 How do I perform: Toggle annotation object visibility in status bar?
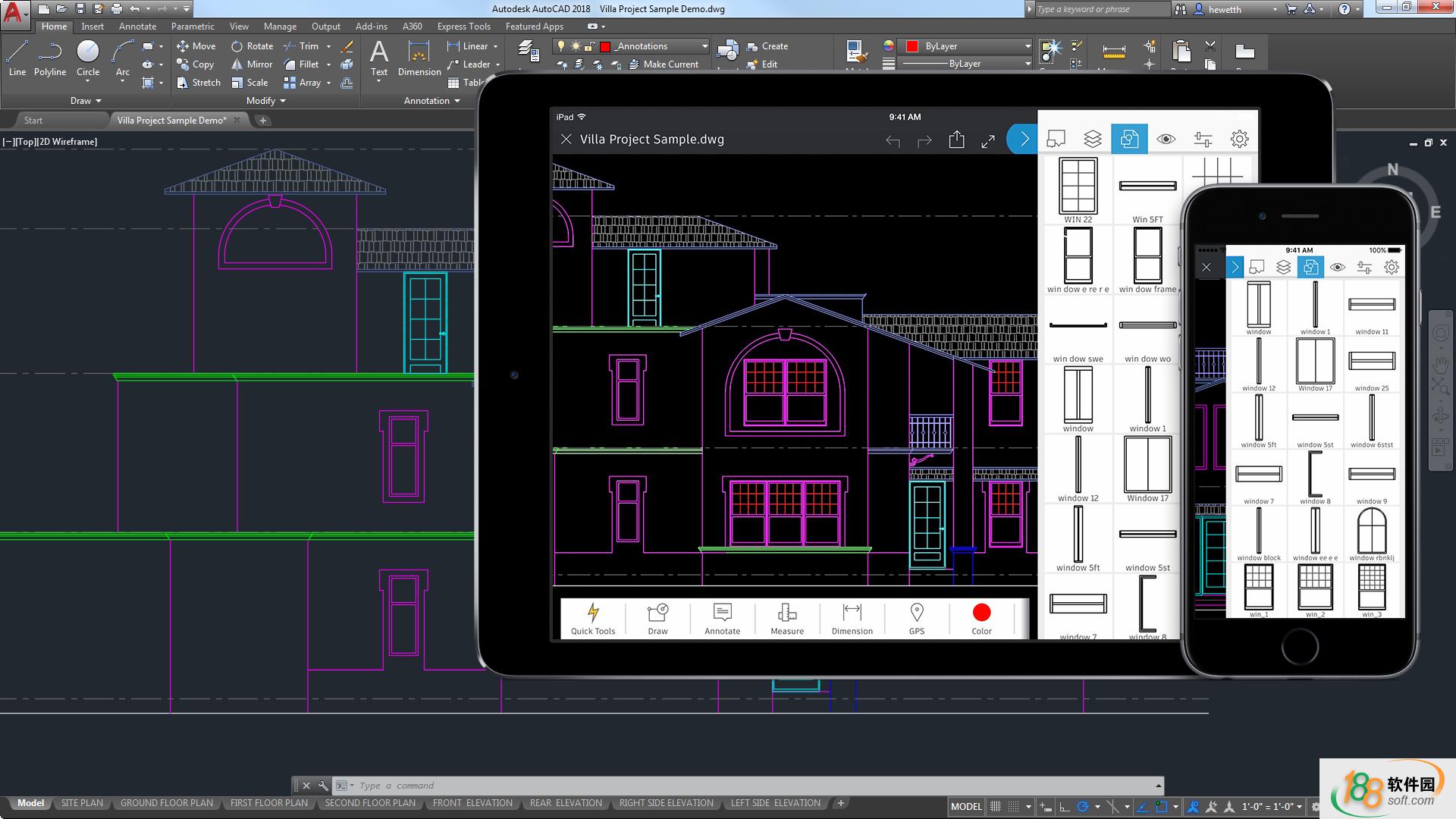[x=1193, y=806]
